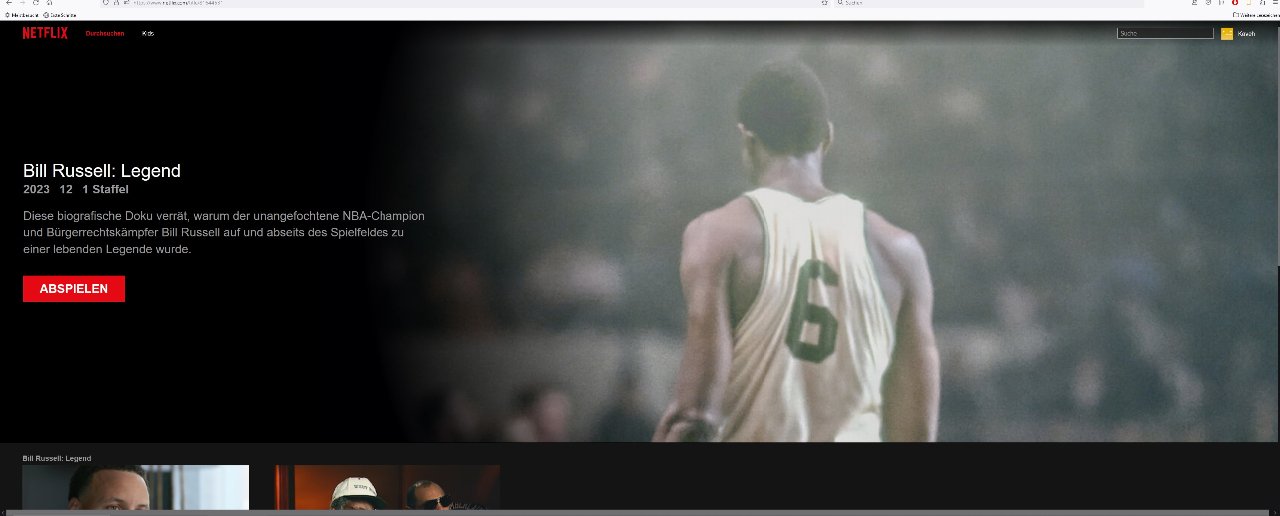The height and width of the screenshot is (516, 1280).
Task: Open the red Opera-style extension icon
Action: click(x=1235, y=3)
